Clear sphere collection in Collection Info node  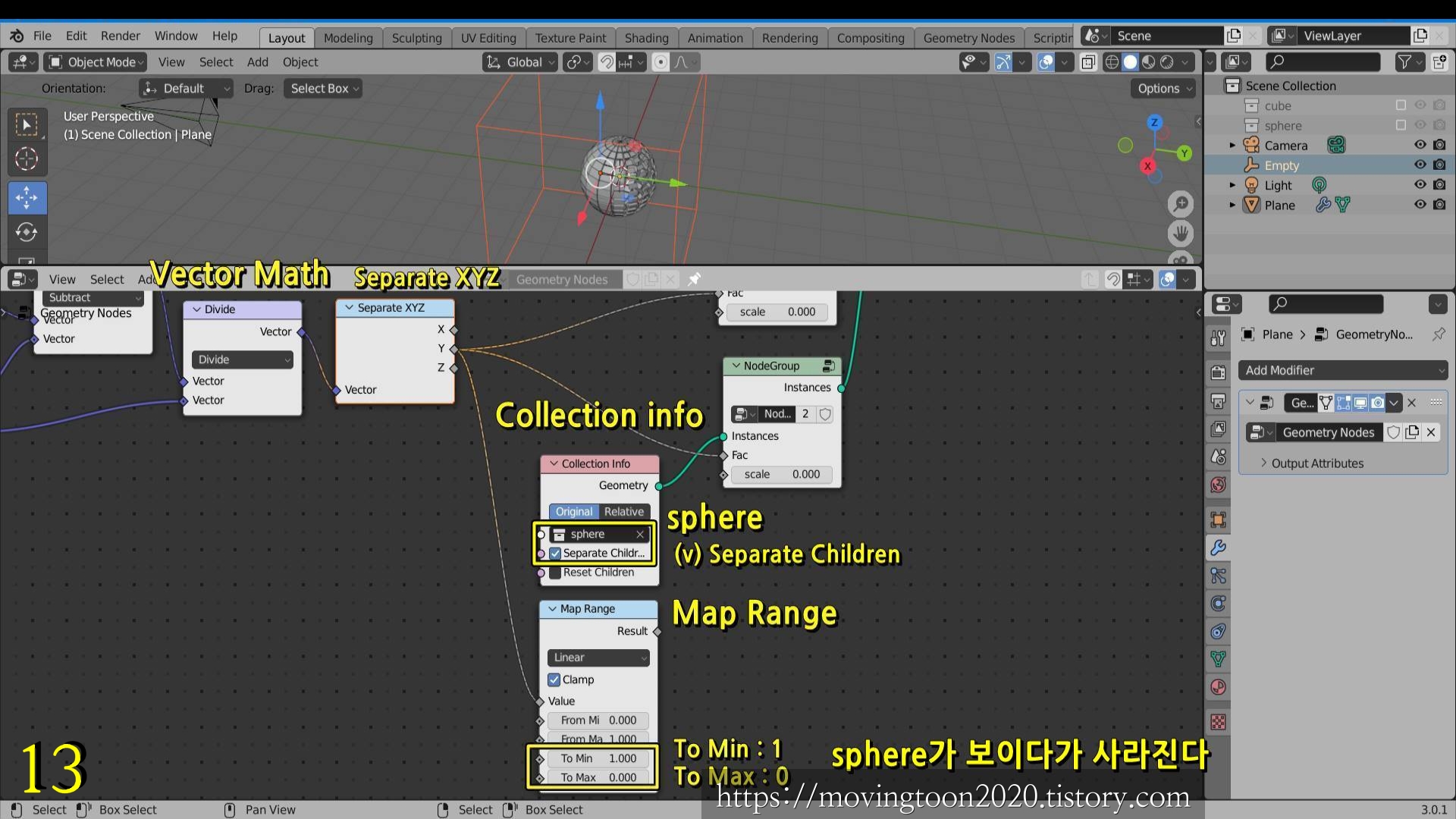640,534
